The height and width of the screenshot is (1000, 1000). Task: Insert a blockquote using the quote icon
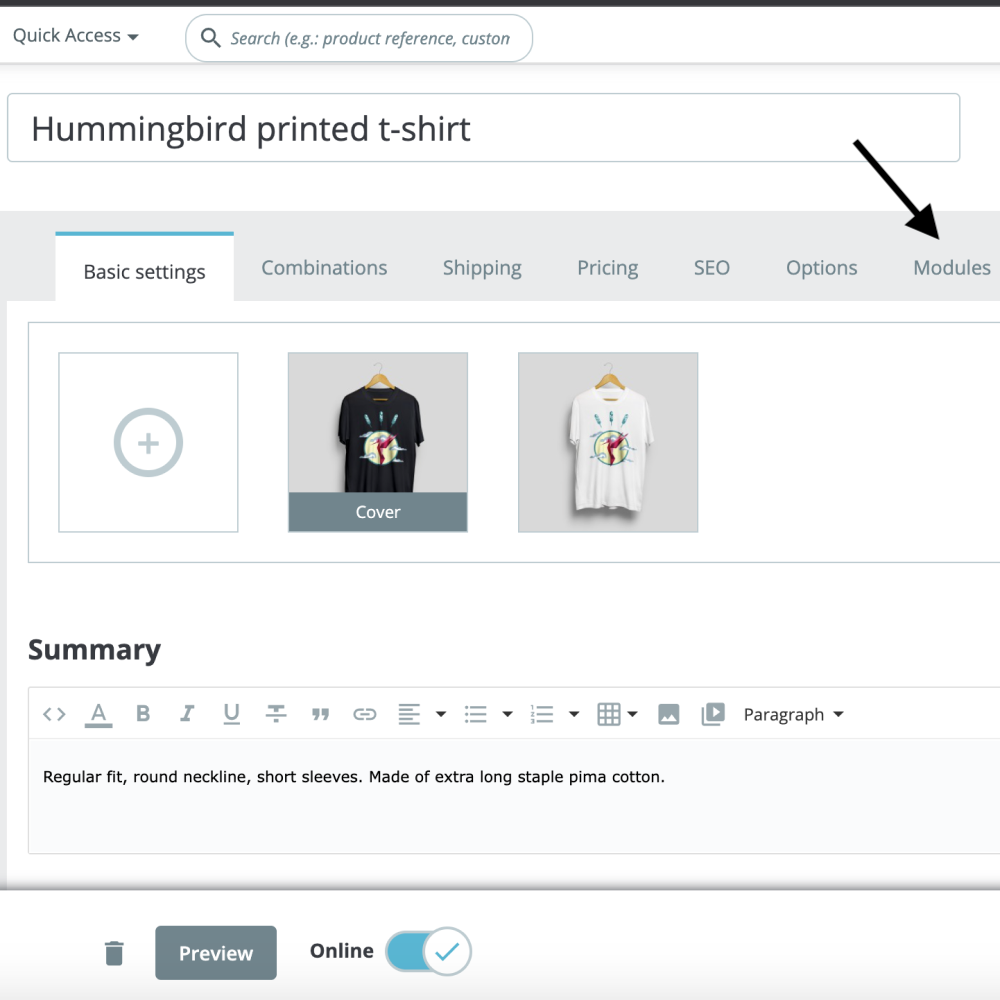[x=320, y=713]
